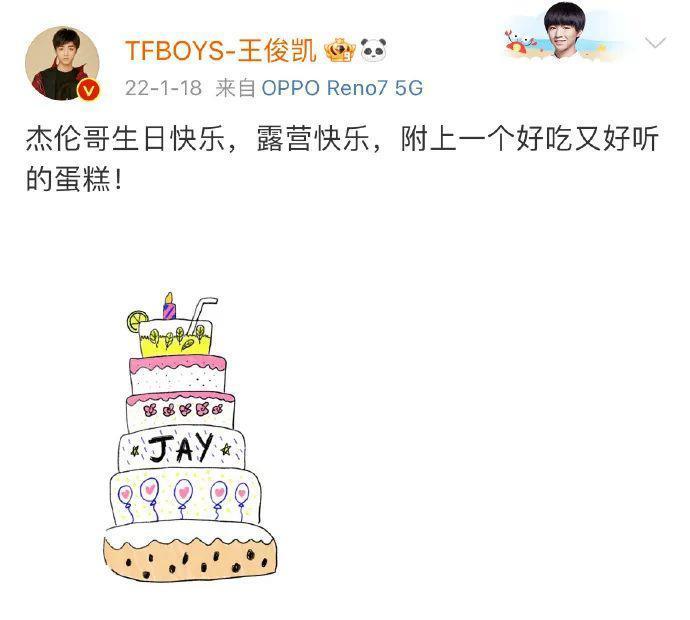Click the gold crown membership icon
Viewport: 690px width, 620px height.
tap(340, 50)
